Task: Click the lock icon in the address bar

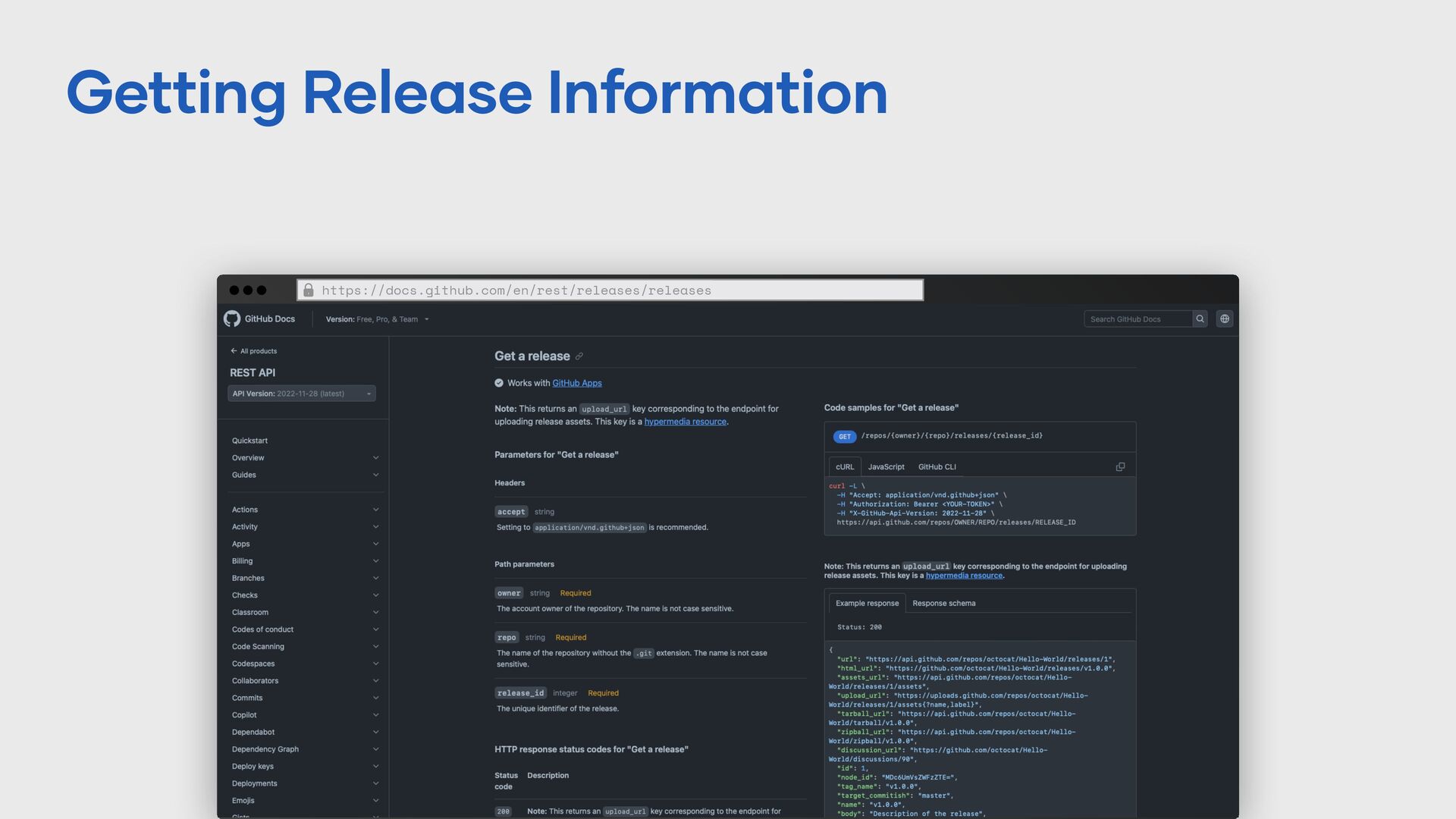Action: 308,290
